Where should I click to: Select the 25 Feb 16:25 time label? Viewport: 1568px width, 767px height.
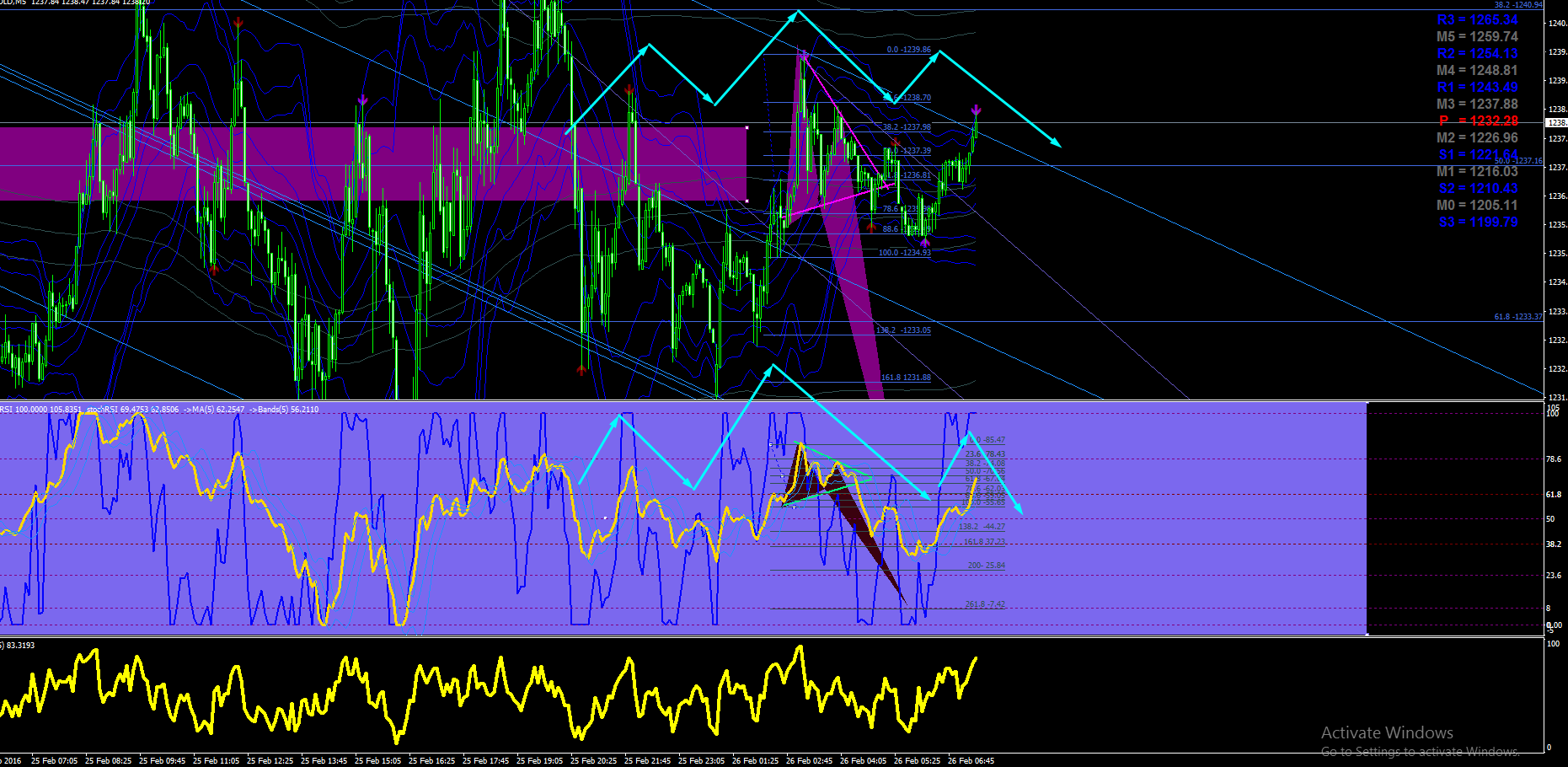(x=431, y=761)
